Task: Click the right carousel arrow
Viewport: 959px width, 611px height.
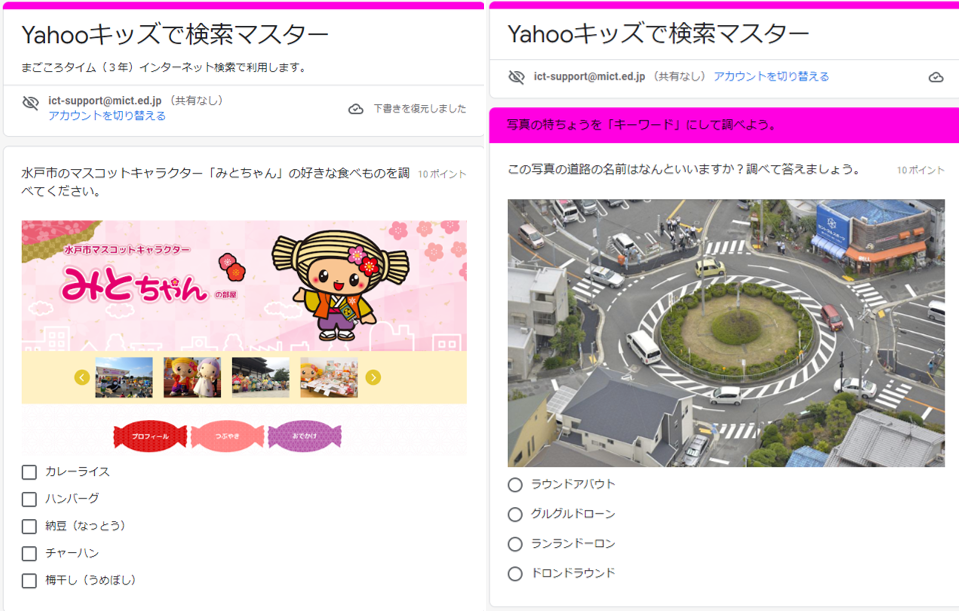Action: 373,377
